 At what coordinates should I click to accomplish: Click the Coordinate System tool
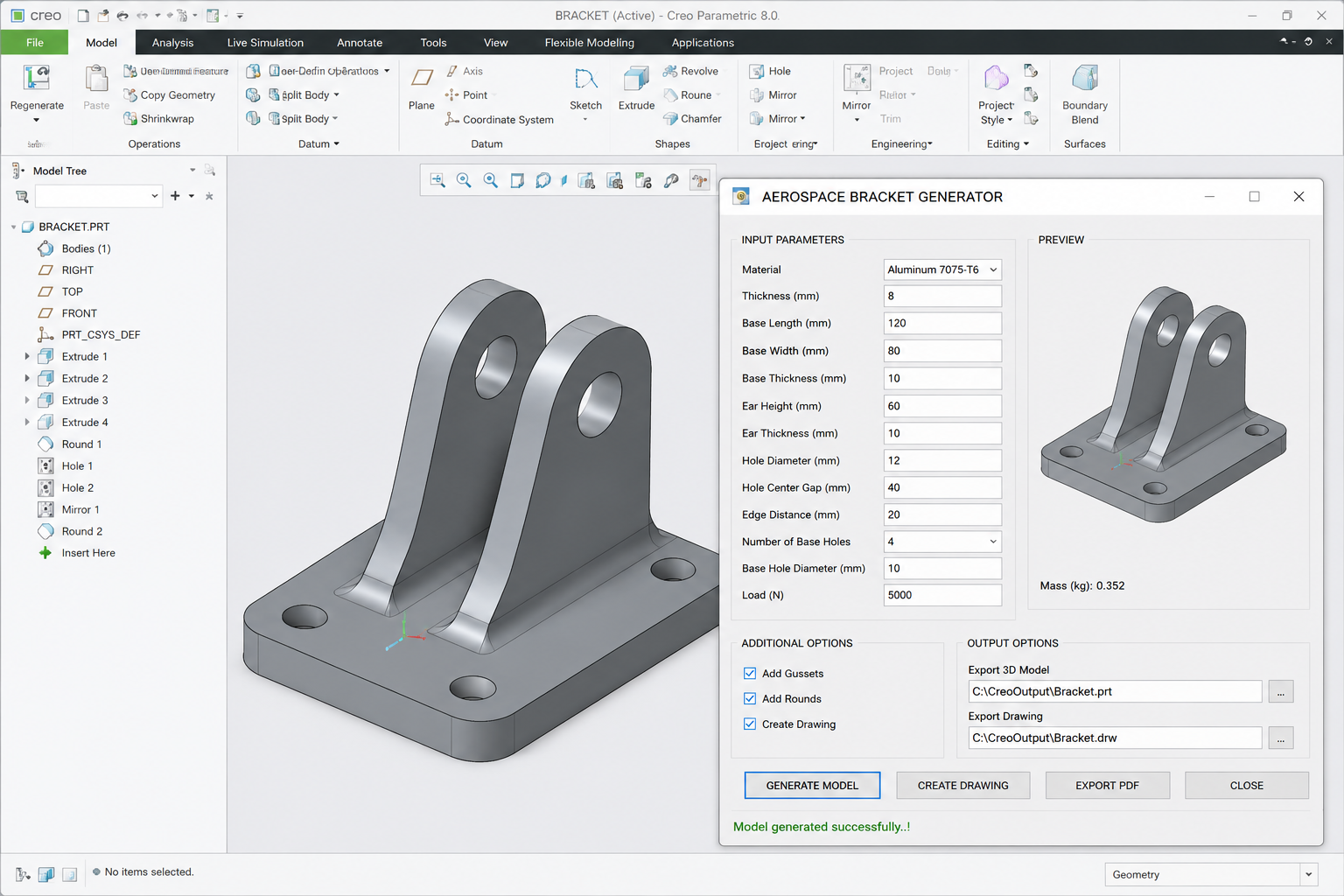[499, 120]
